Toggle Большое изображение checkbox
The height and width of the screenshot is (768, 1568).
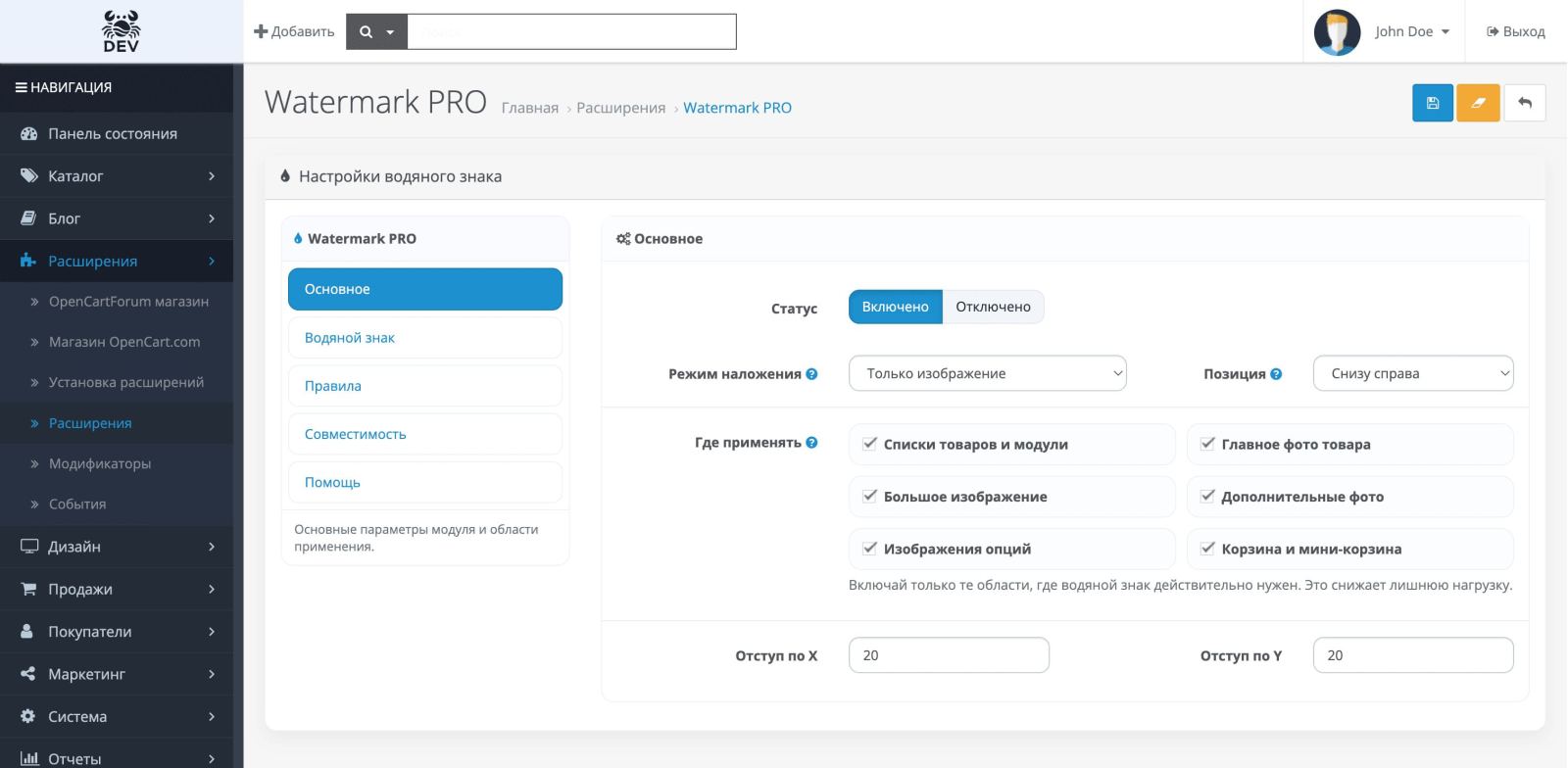[869, 496]
